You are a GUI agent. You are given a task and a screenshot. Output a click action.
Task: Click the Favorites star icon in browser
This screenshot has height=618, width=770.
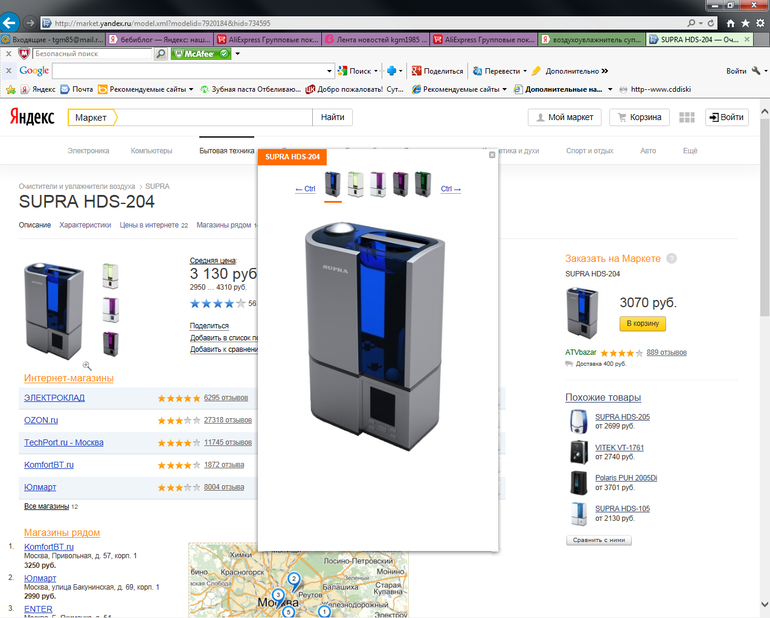(746, 22)
